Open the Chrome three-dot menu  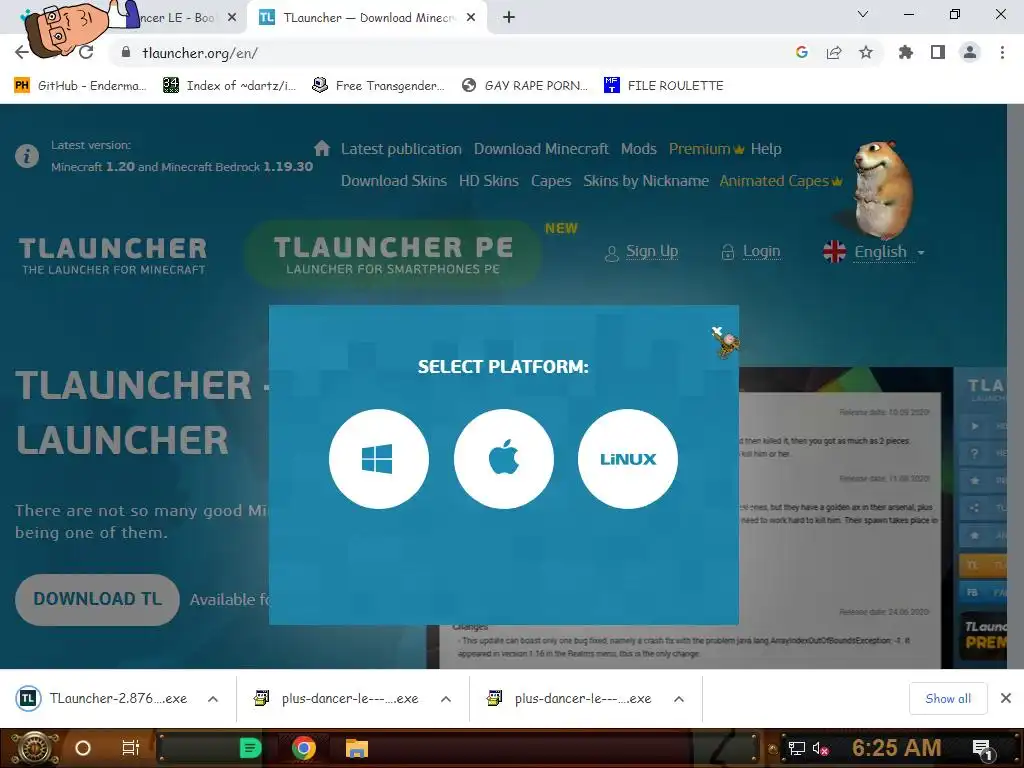pyautogui.click(x=1002, y=52)
